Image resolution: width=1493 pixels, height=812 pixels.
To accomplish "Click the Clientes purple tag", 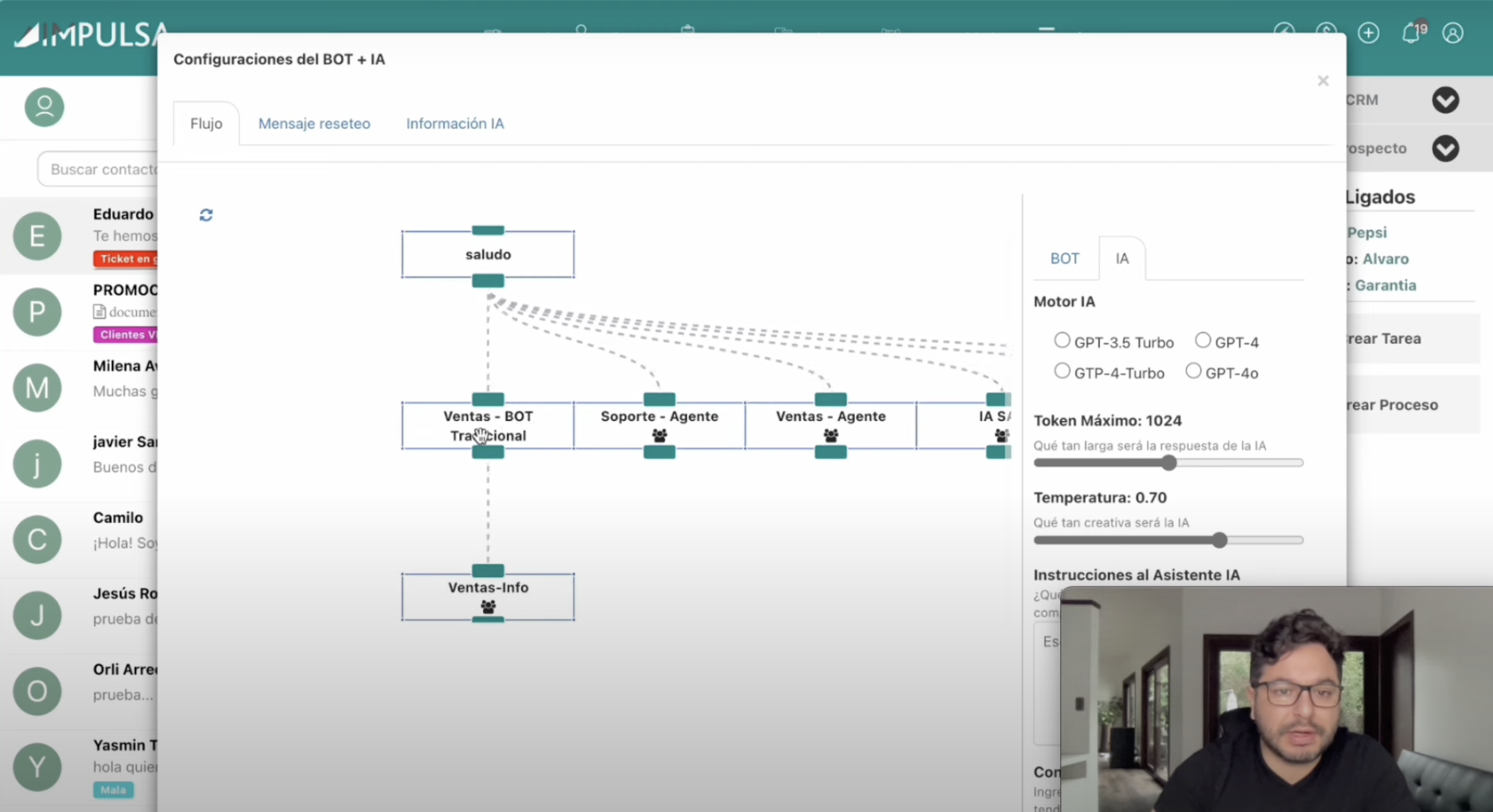I will (x=125, y=334).
